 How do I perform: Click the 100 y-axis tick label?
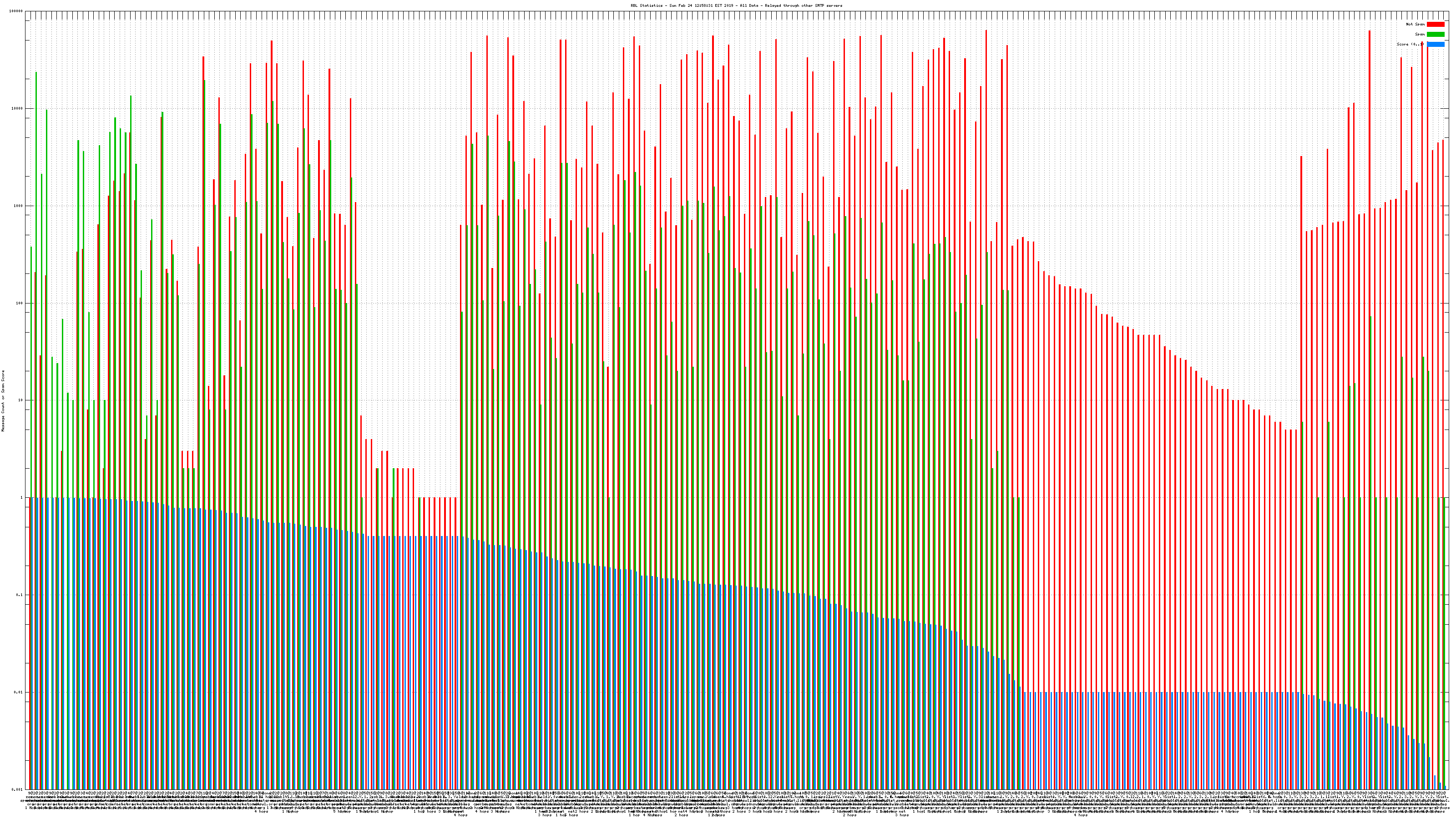20,303
